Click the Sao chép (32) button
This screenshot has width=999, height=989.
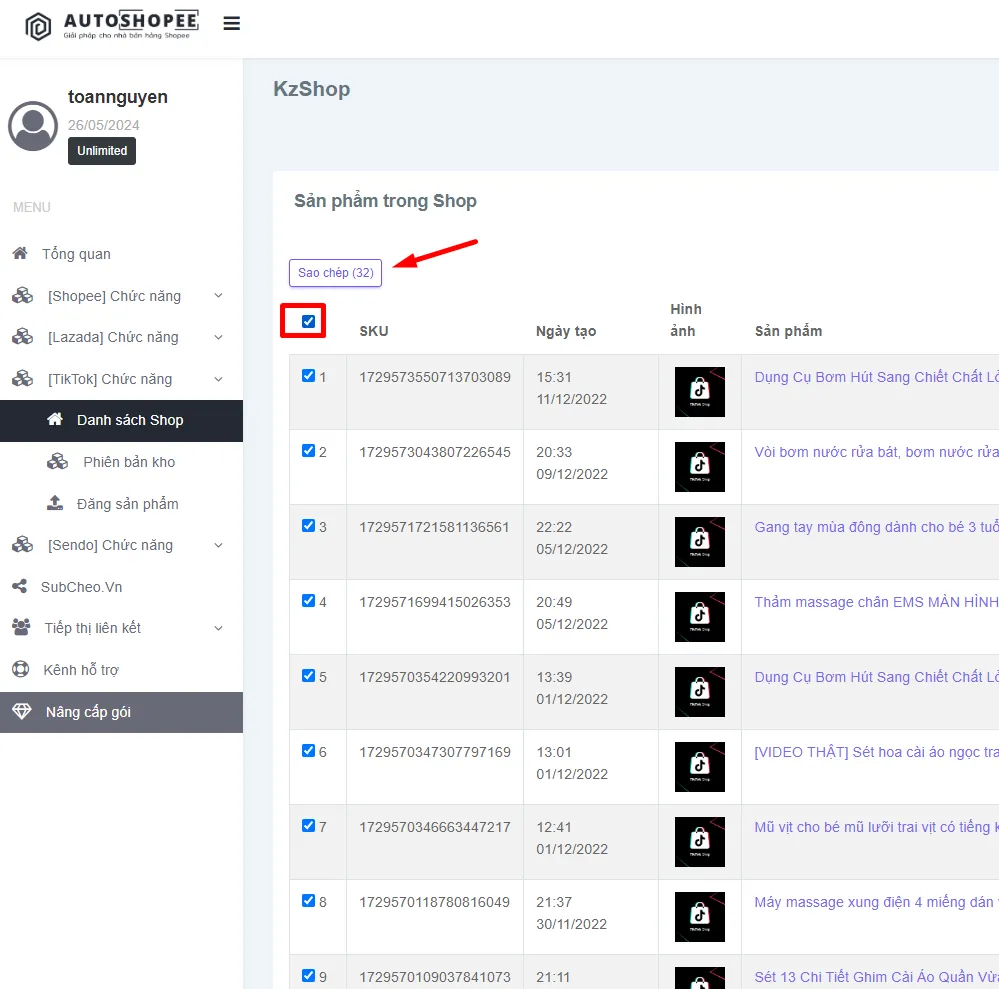(x=335, y=273)
